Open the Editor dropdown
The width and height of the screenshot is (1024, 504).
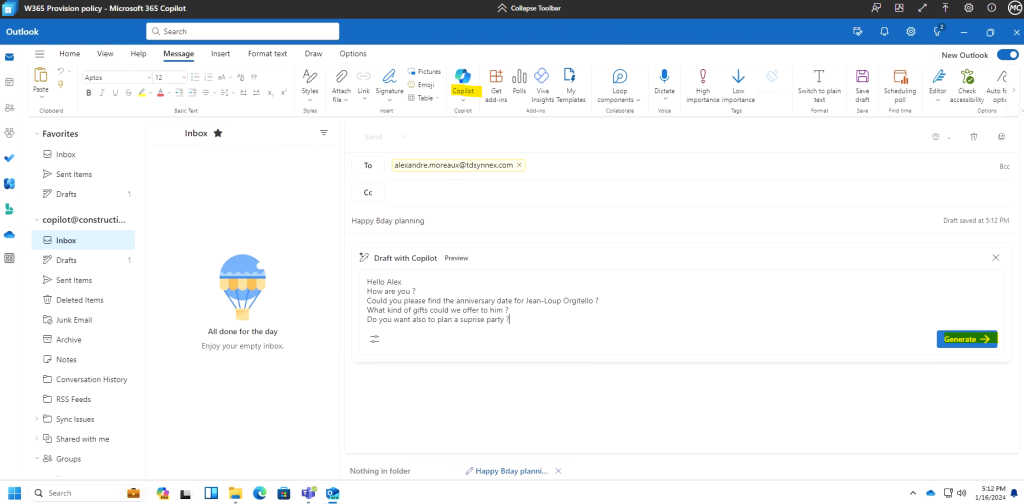[x=938, y=100]
